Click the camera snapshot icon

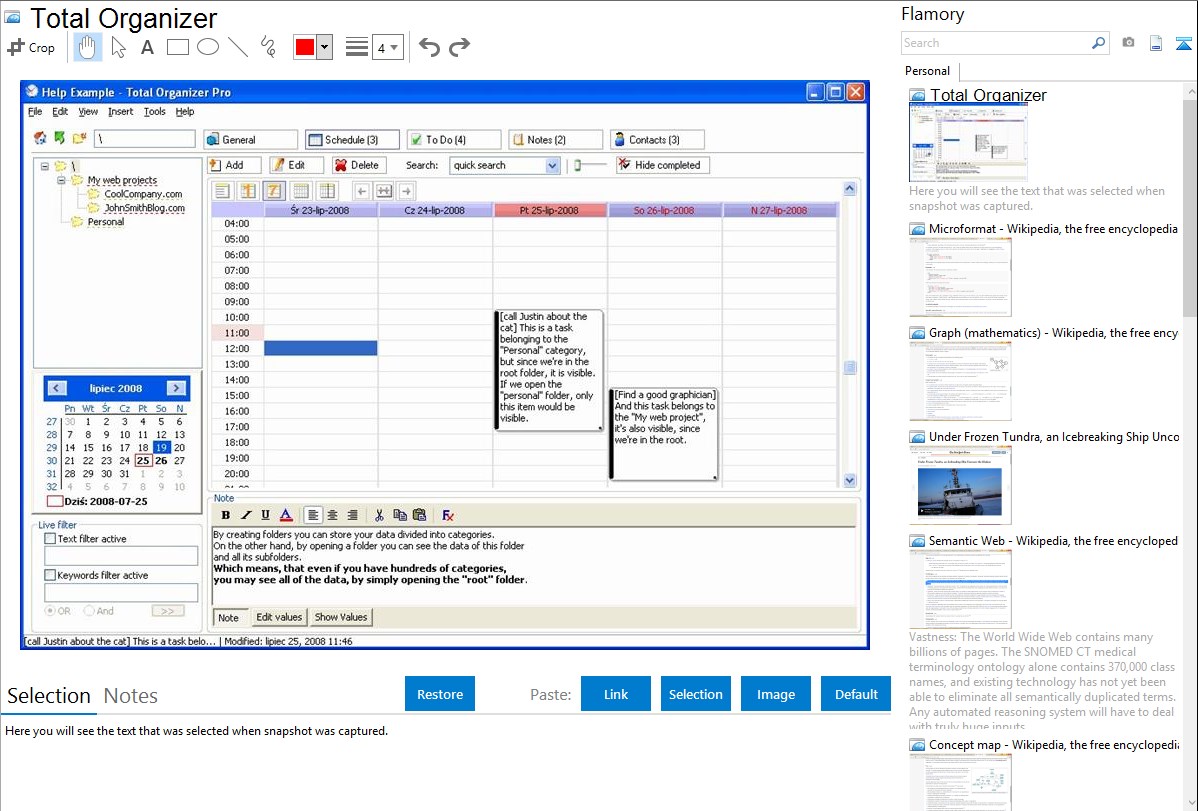coord(1128,43)
